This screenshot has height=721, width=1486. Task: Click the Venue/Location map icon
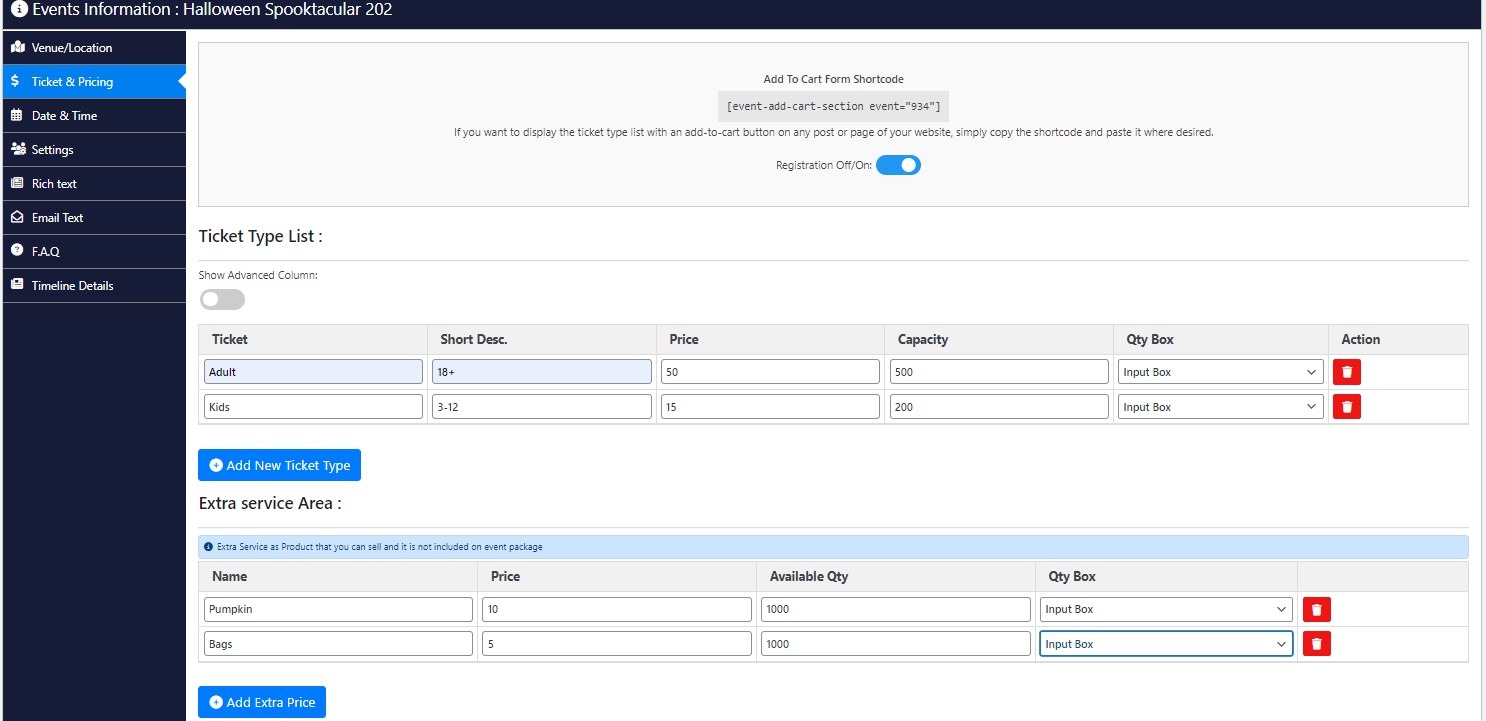(x=17, y=47)
